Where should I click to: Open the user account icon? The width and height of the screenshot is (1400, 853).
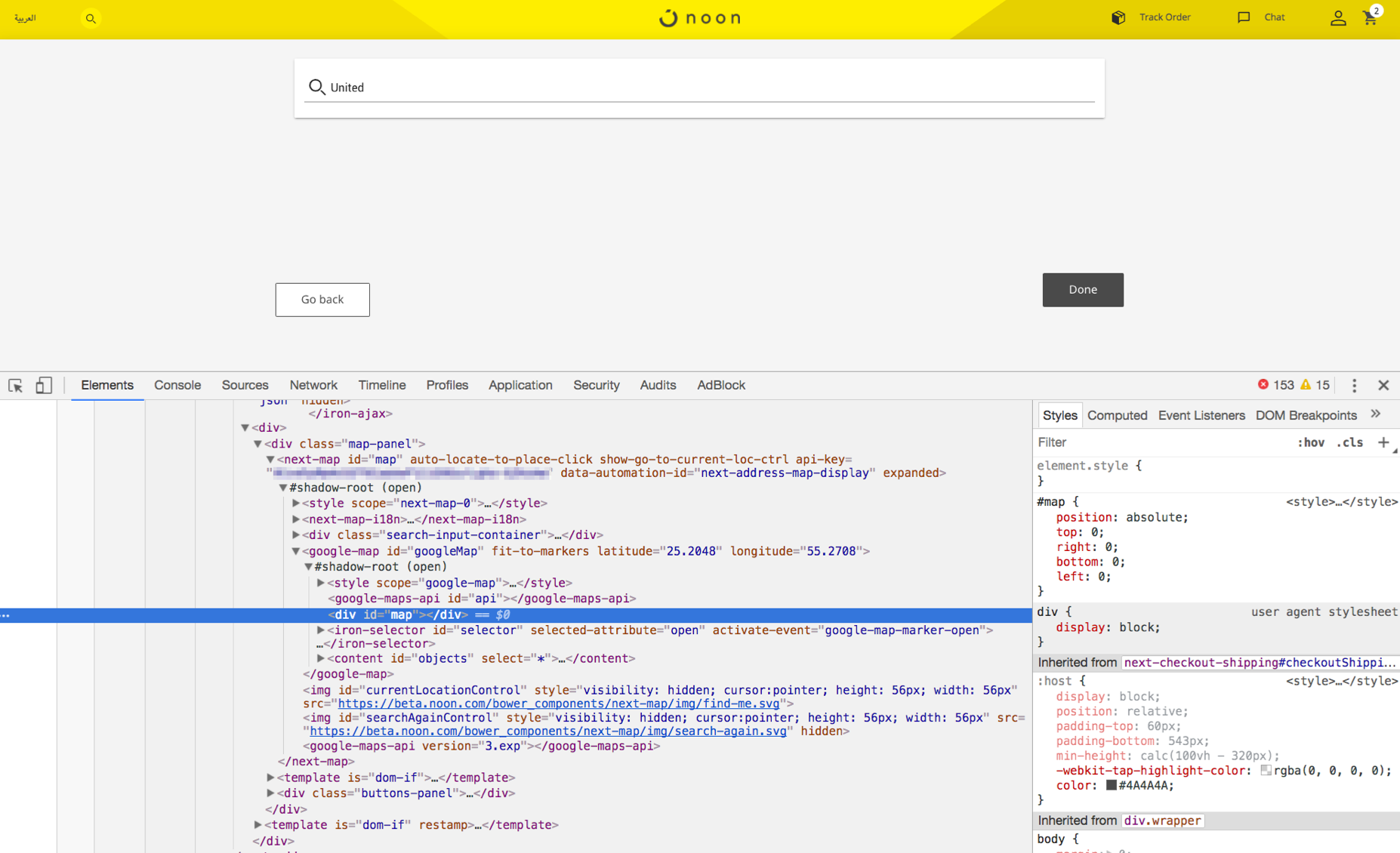coord(1338,18)
